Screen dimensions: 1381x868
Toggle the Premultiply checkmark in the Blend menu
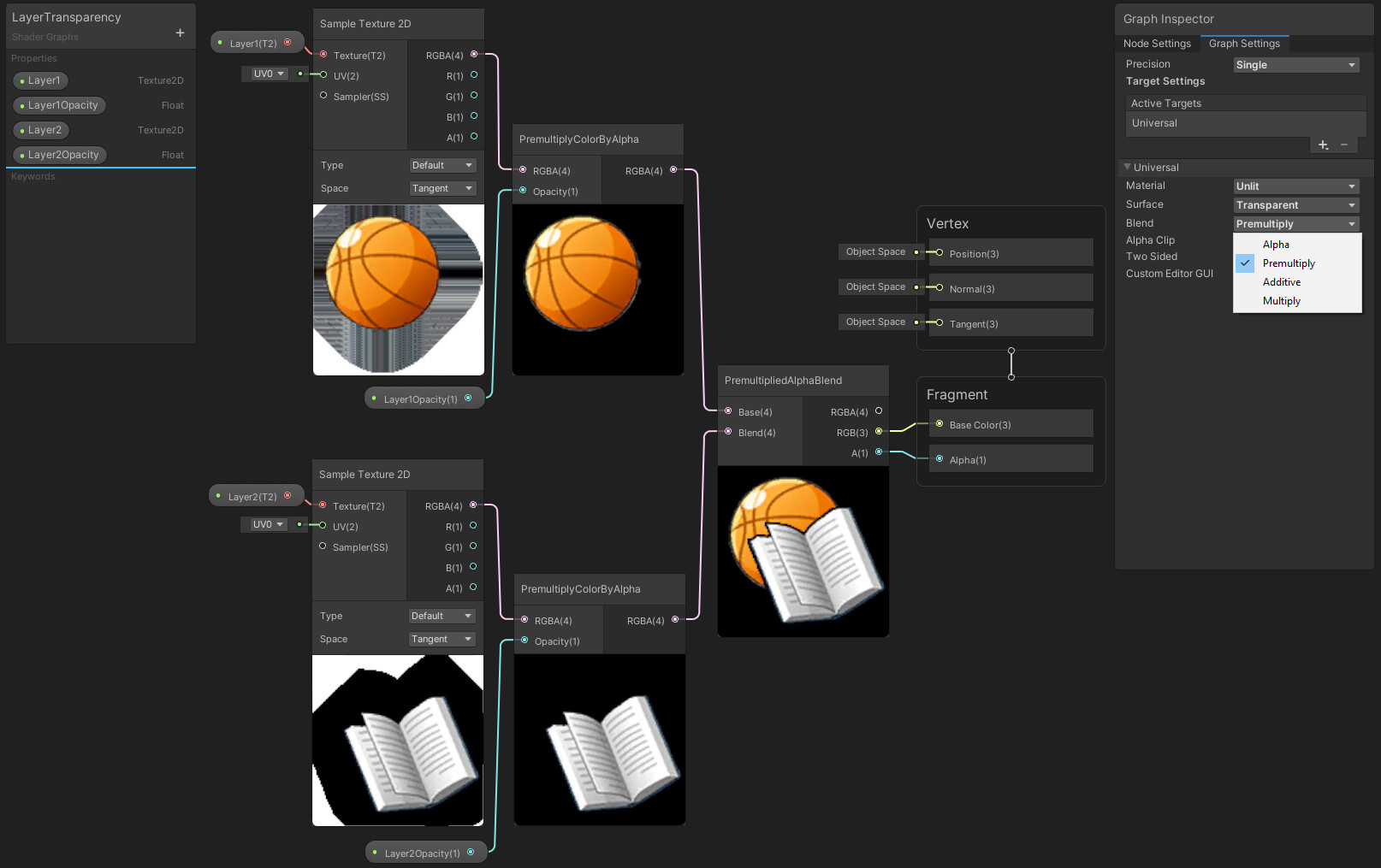click(x=1243, y=263)
